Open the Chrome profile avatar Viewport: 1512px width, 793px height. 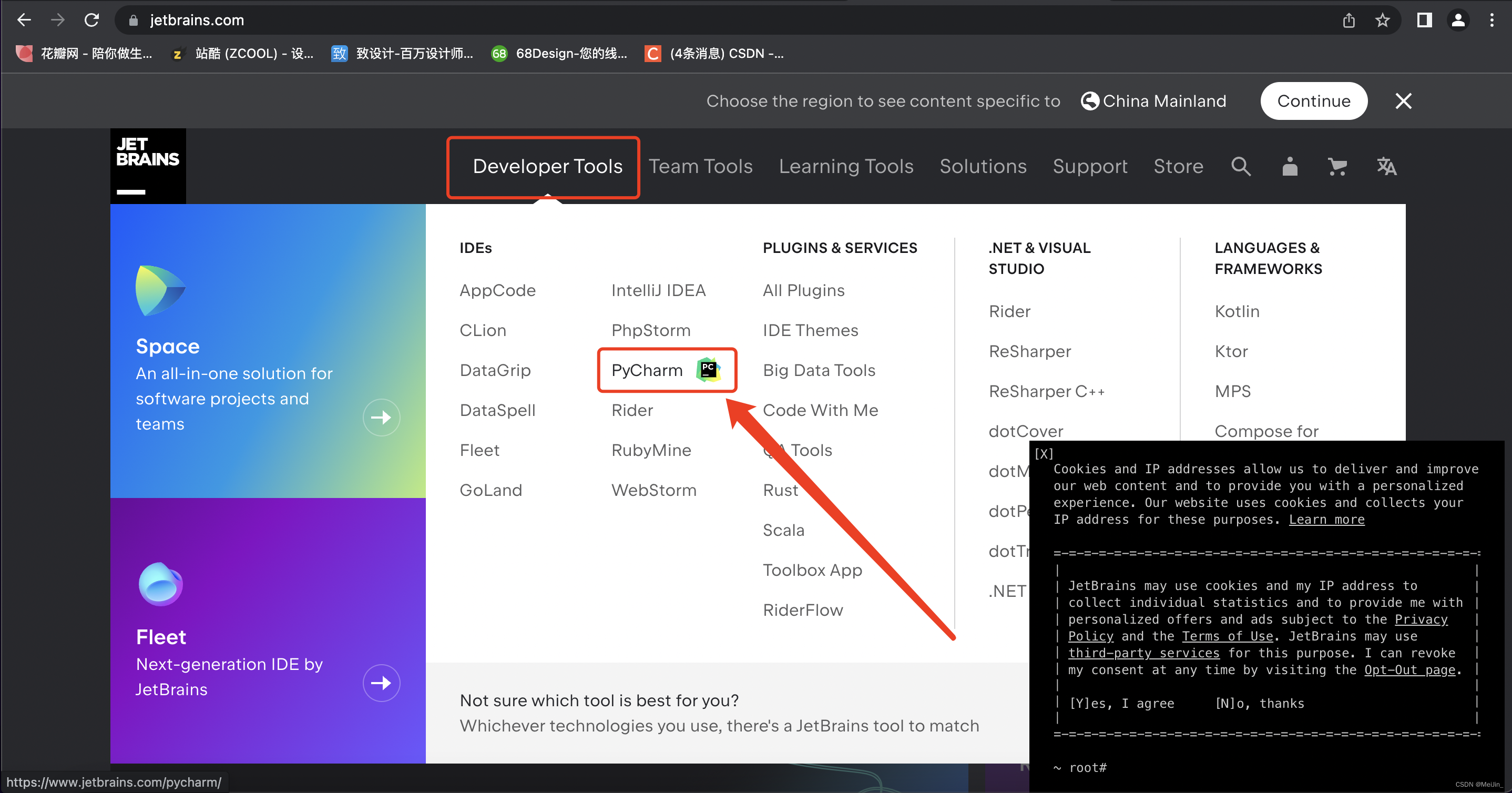pyautogui.click(x=1458, y=20)
